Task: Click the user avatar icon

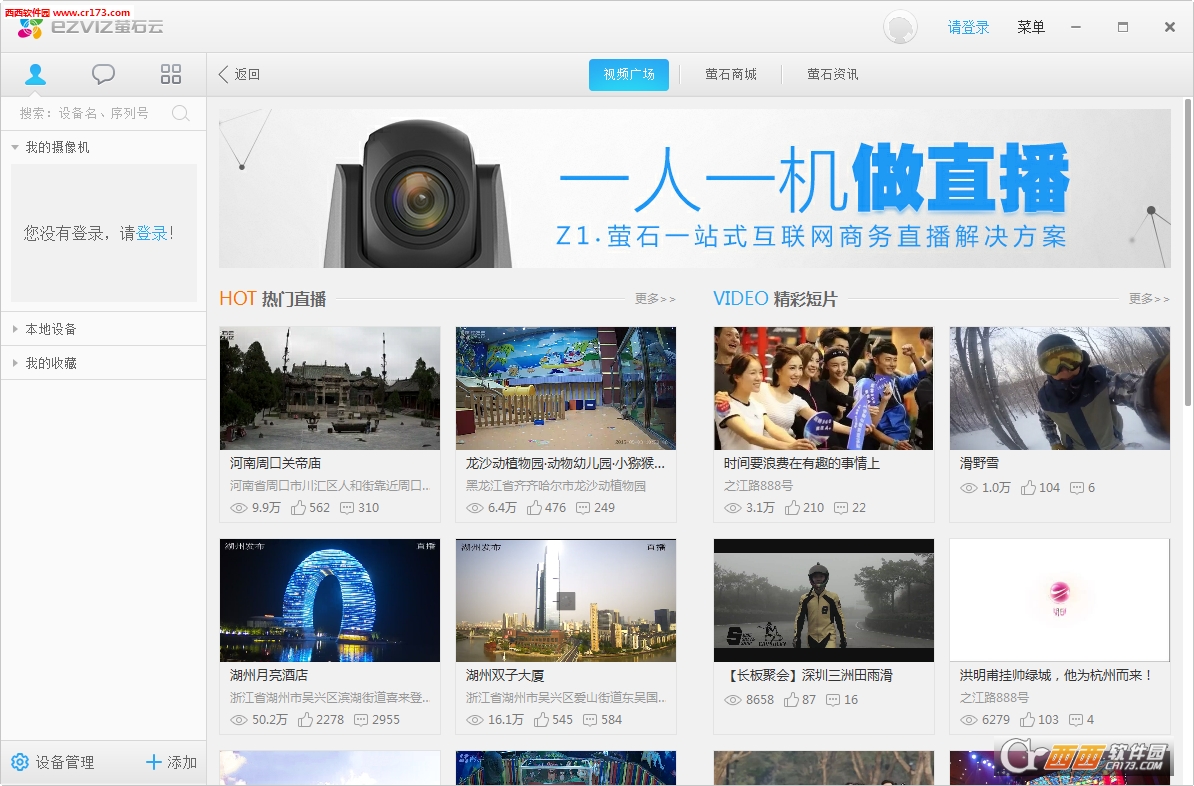Action: 900,27
